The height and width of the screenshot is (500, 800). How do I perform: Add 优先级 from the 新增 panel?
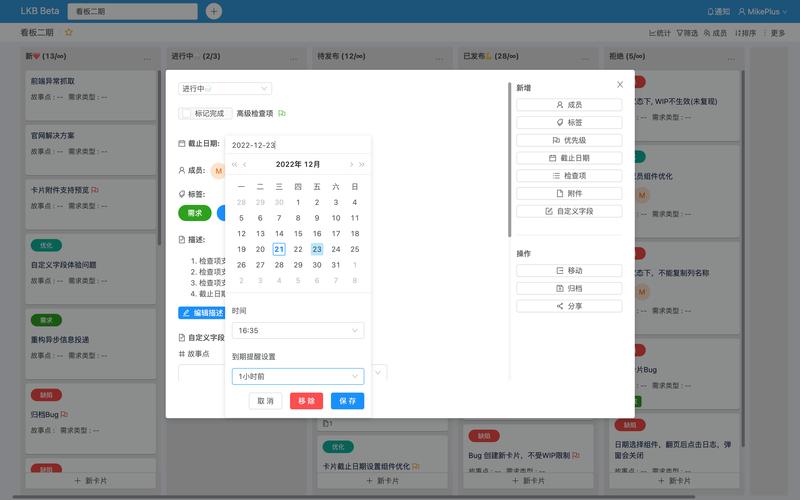tap(569, 140)
